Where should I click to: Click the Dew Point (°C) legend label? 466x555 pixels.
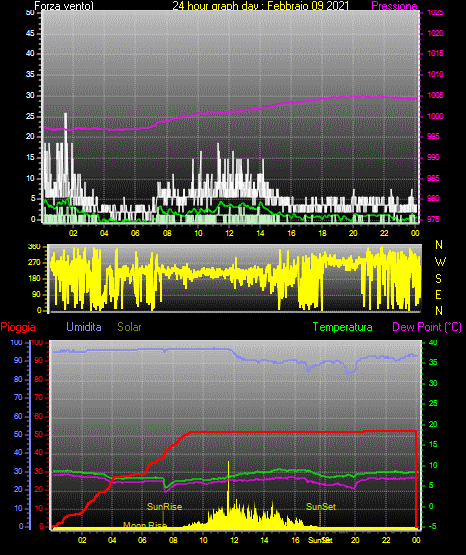(427, 327)
